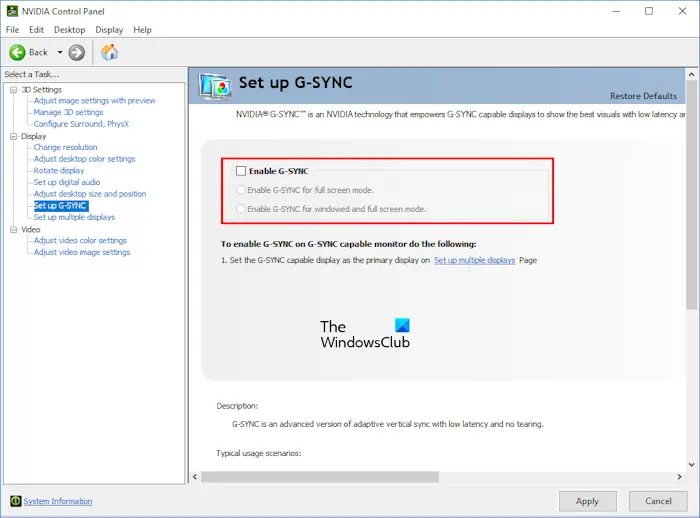
Task: Open Configure Surround, PhysX
Action: [81, 124]
